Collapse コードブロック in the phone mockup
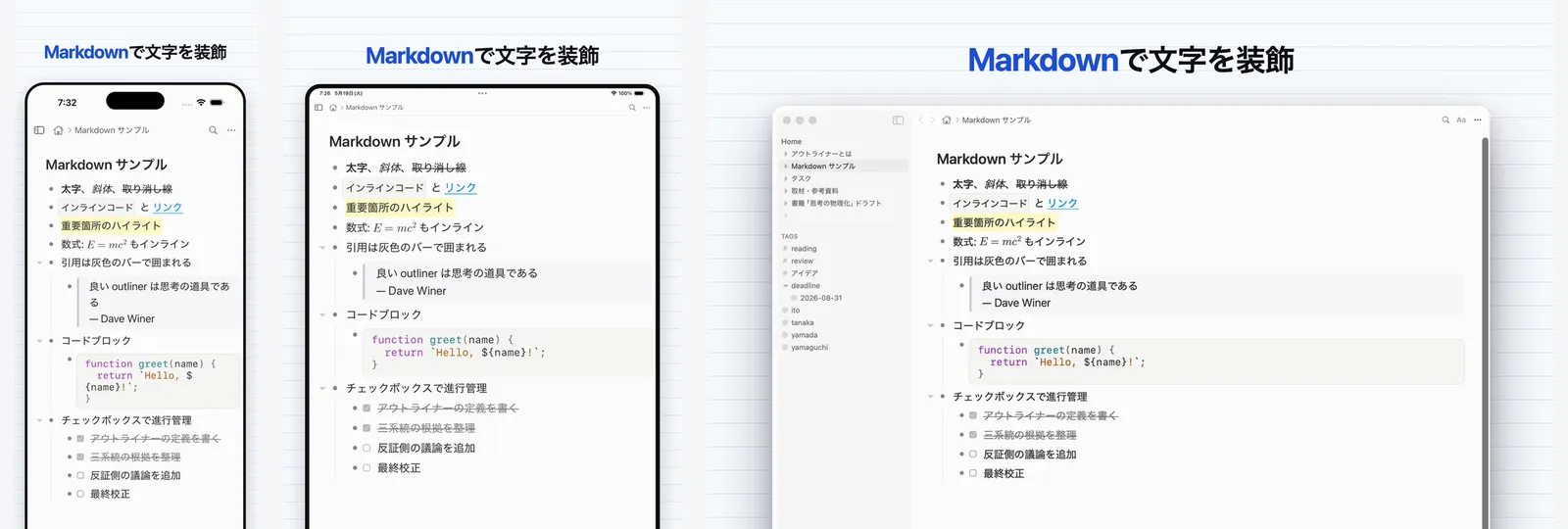This screenshot has height=529, width=1568. [x=39, y=341]
